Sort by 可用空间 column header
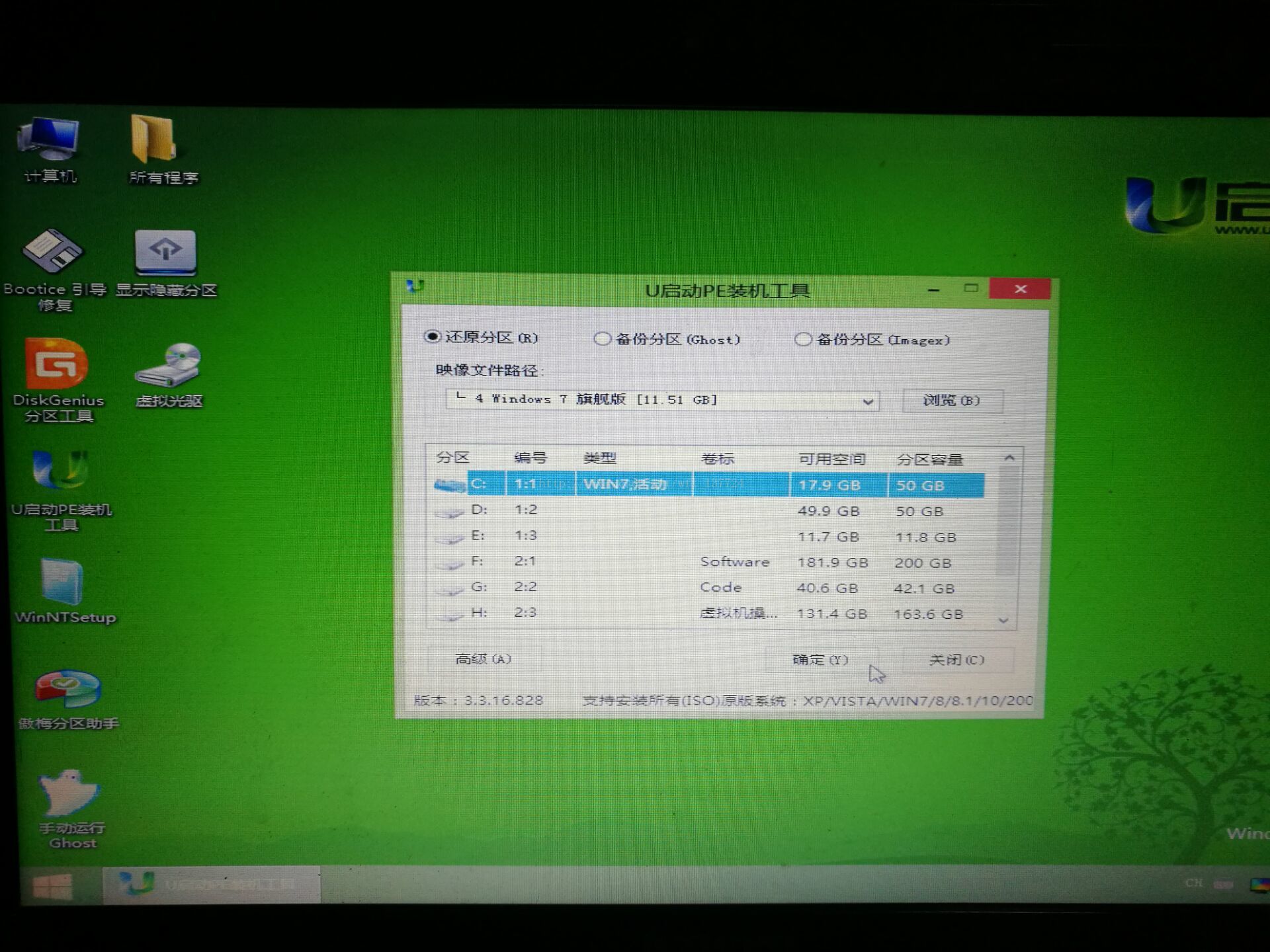Viewport: 1270px width, 952px height. click(x=832, y=459)
